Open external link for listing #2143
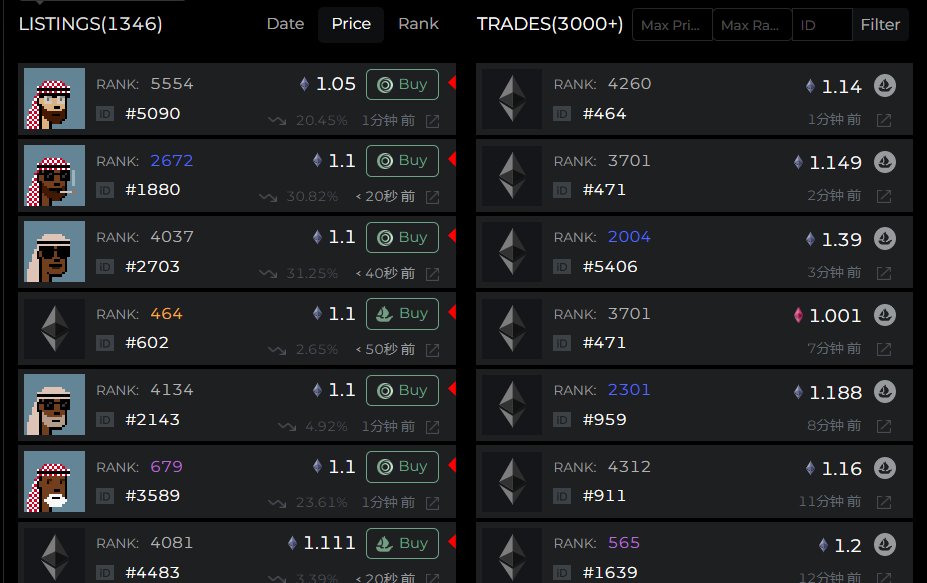This screenshot has width=927, height=583. tap(433, 427)
